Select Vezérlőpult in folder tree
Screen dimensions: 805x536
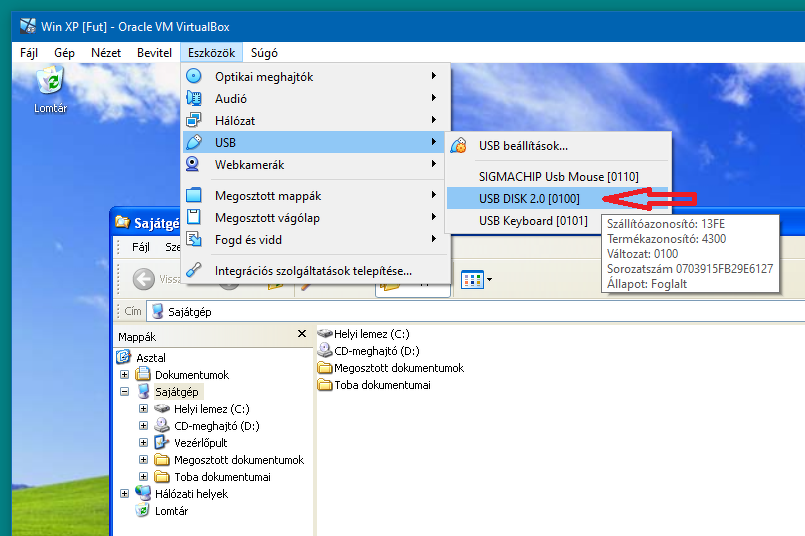[x=200, y=443]
